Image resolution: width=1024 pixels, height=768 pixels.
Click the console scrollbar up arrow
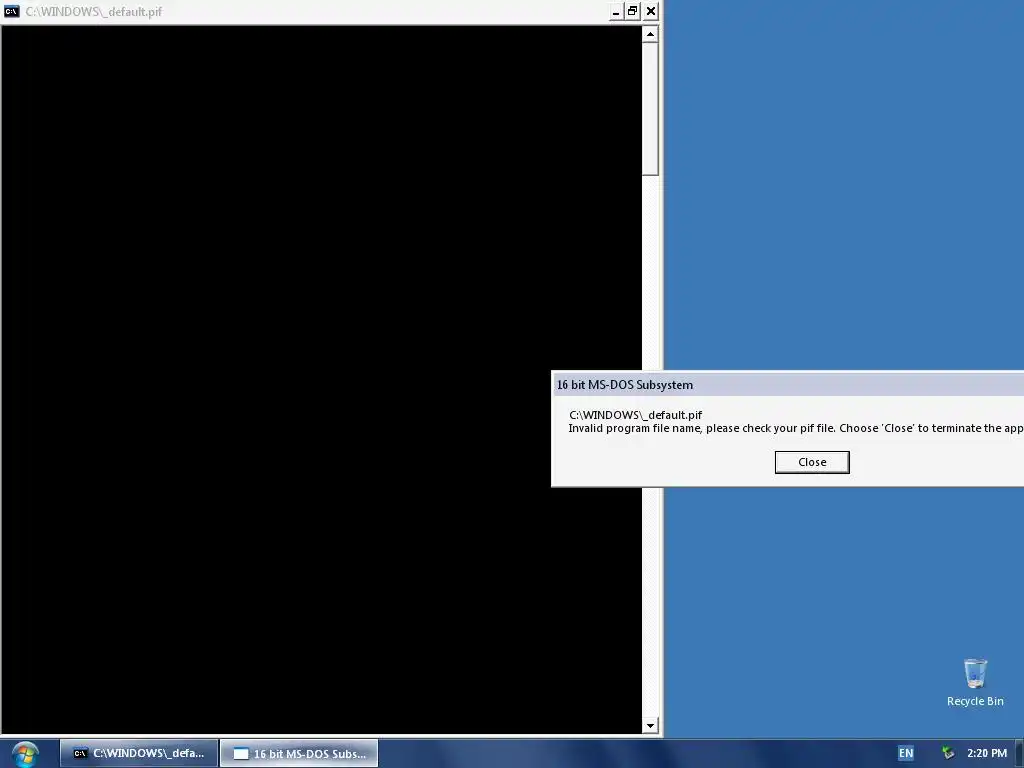[650, 34]
